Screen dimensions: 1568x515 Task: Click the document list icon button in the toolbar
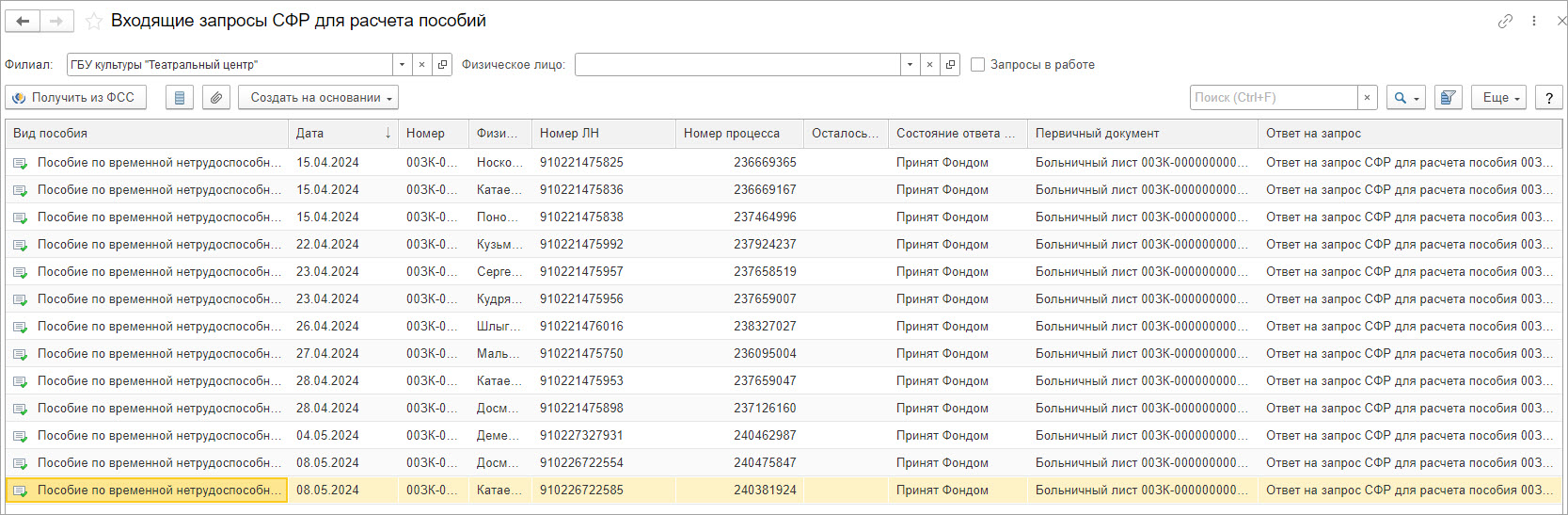point(180,98)
